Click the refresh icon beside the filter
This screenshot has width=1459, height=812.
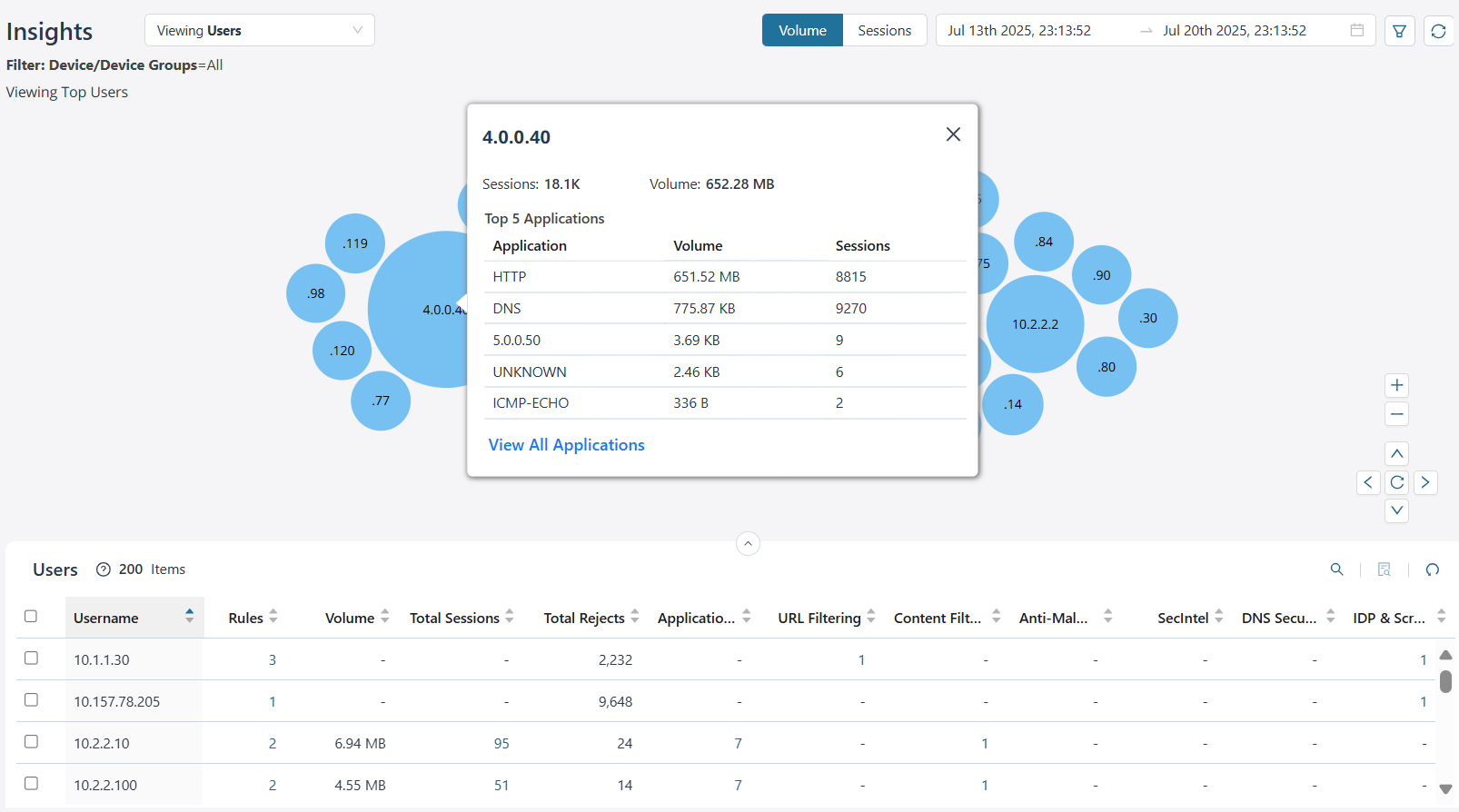(1438, 31)
